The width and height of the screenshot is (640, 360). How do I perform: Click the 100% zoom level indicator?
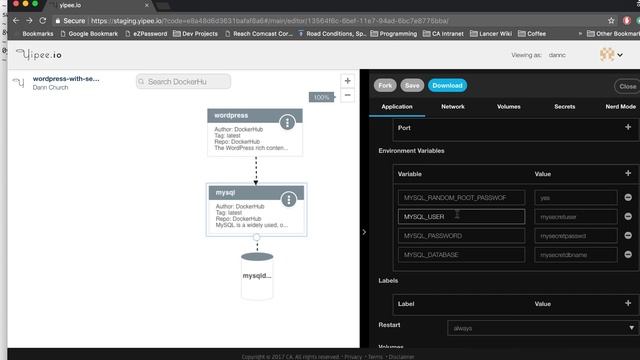pyautogui.click(x=321, y=97)
